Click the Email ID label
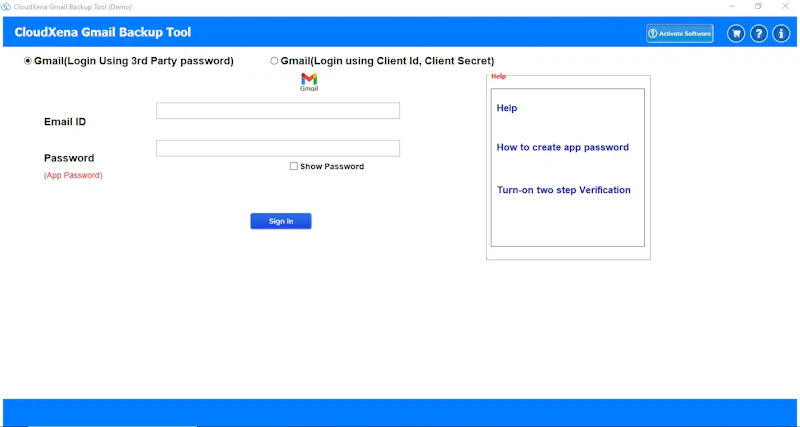This screenshot has height=427, width=800. [65, 122]
